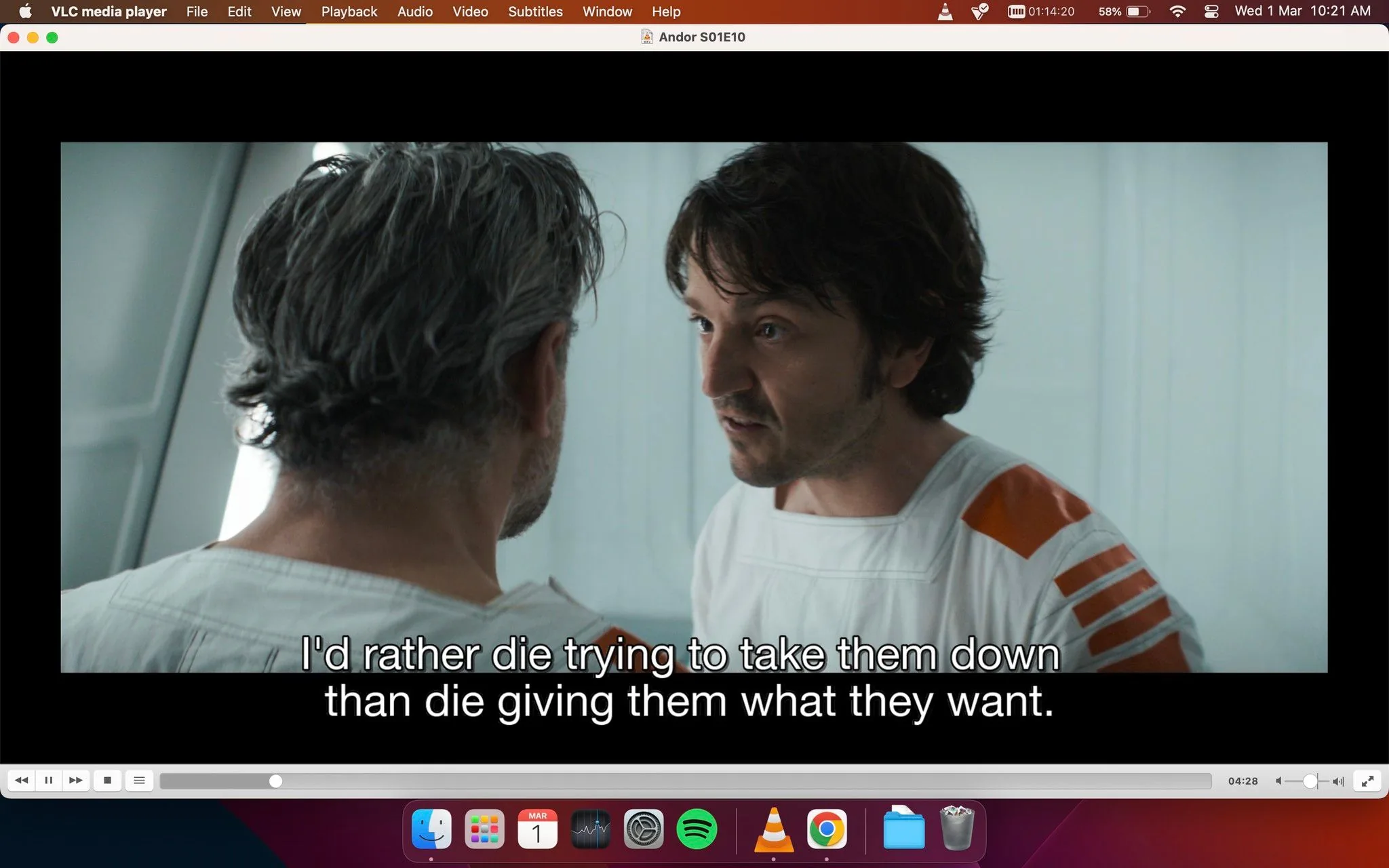Open the playlist with the list icon
The width and height of the screenshot is (1389, 868).
point(140,781)
